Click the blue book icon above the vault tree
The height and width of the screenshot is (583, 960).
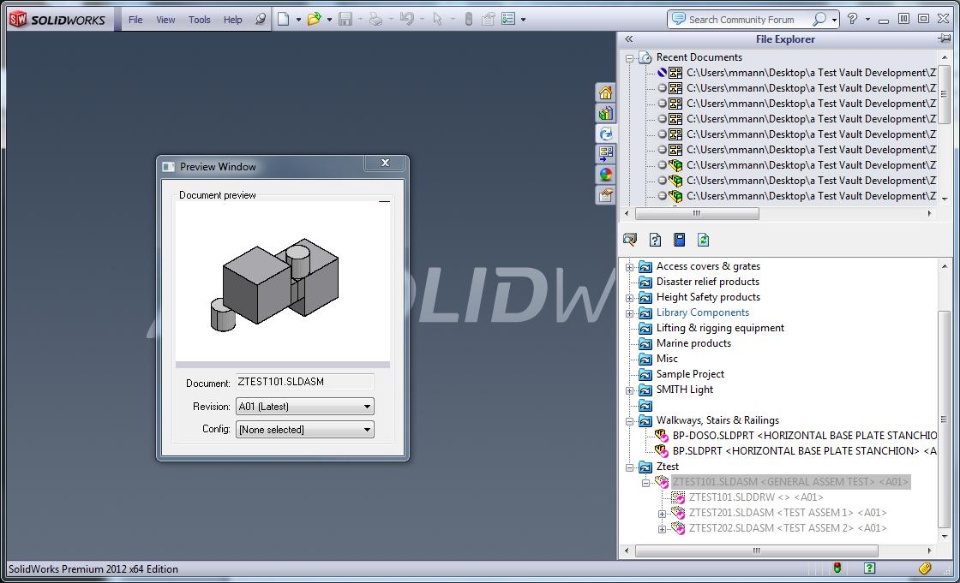[679, 239]
